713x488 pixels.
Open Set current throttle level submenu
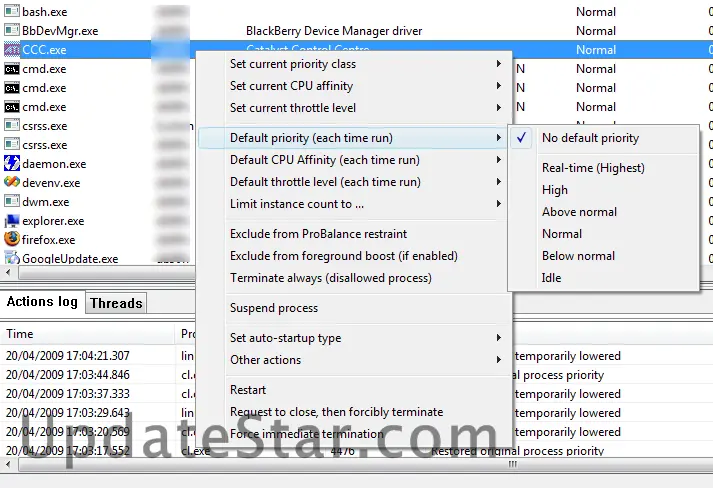coord(355,108)
